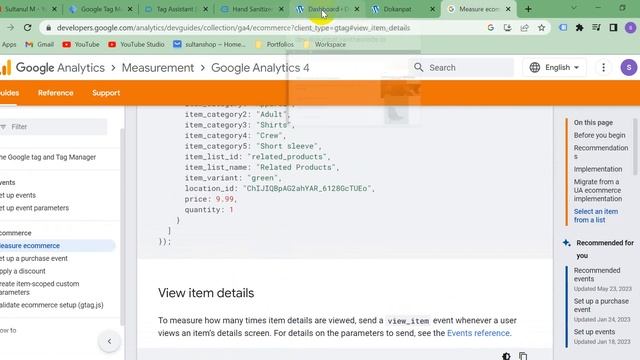Open the three-dot more options menu
Screen dimensions: 640x360
click(603, 67)
